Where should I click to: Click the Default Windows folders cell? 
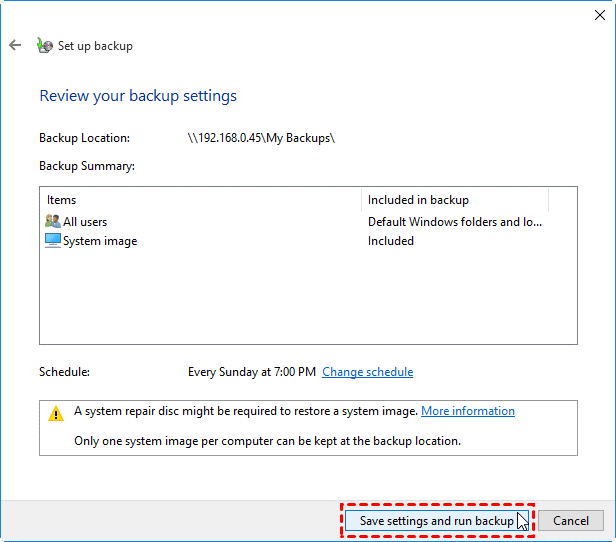(455, 222)
